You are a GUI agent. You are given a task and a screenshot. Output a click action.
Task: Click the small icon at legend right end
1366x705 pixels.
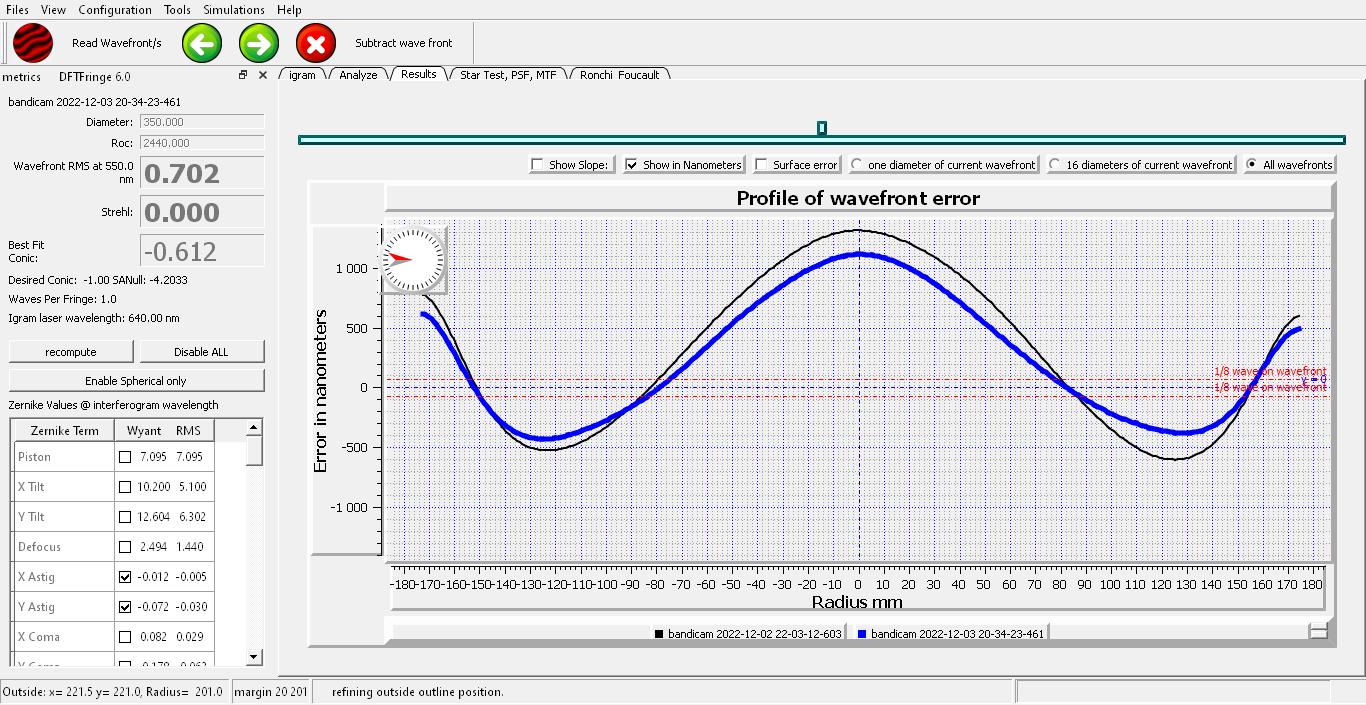(1318, 632)
